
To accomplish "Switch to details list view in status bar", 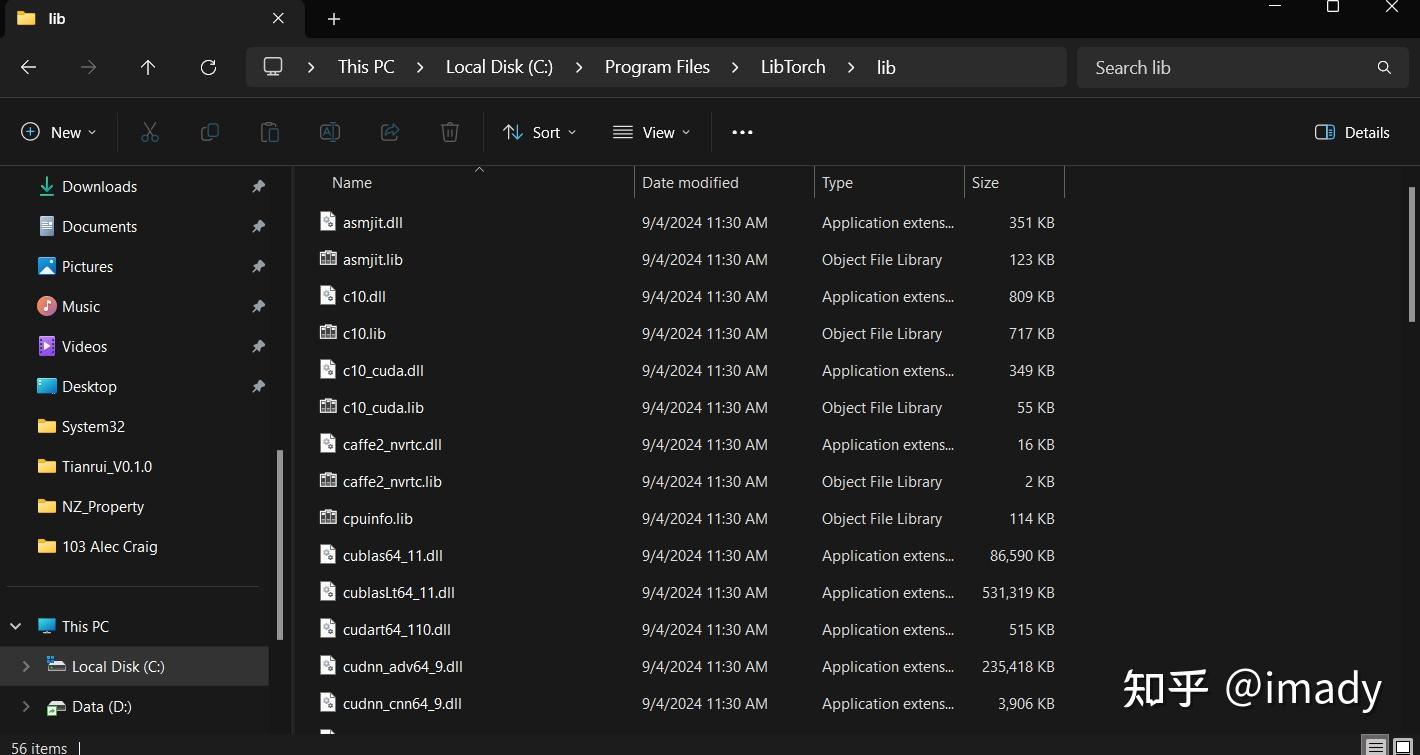I will tap(1376, 746).
